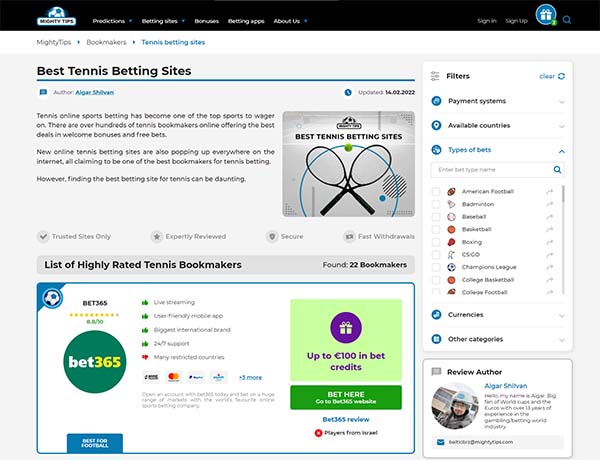This screenshot has height=460, width=600.
Task: Check the Baseball checkbox
Action: click(x=436, y=217)
